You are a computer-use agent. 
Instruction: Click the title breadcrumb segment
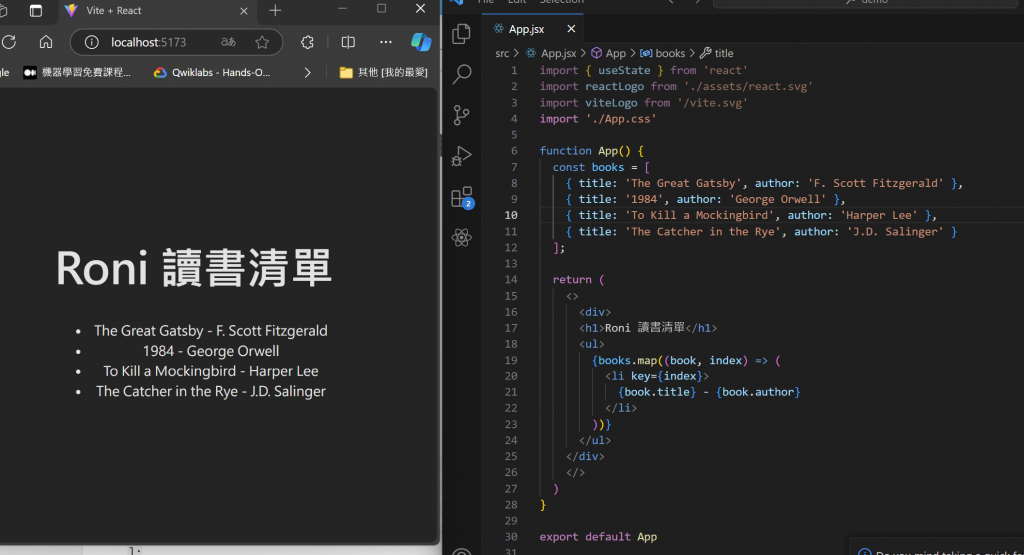click(x=717, y=54)
